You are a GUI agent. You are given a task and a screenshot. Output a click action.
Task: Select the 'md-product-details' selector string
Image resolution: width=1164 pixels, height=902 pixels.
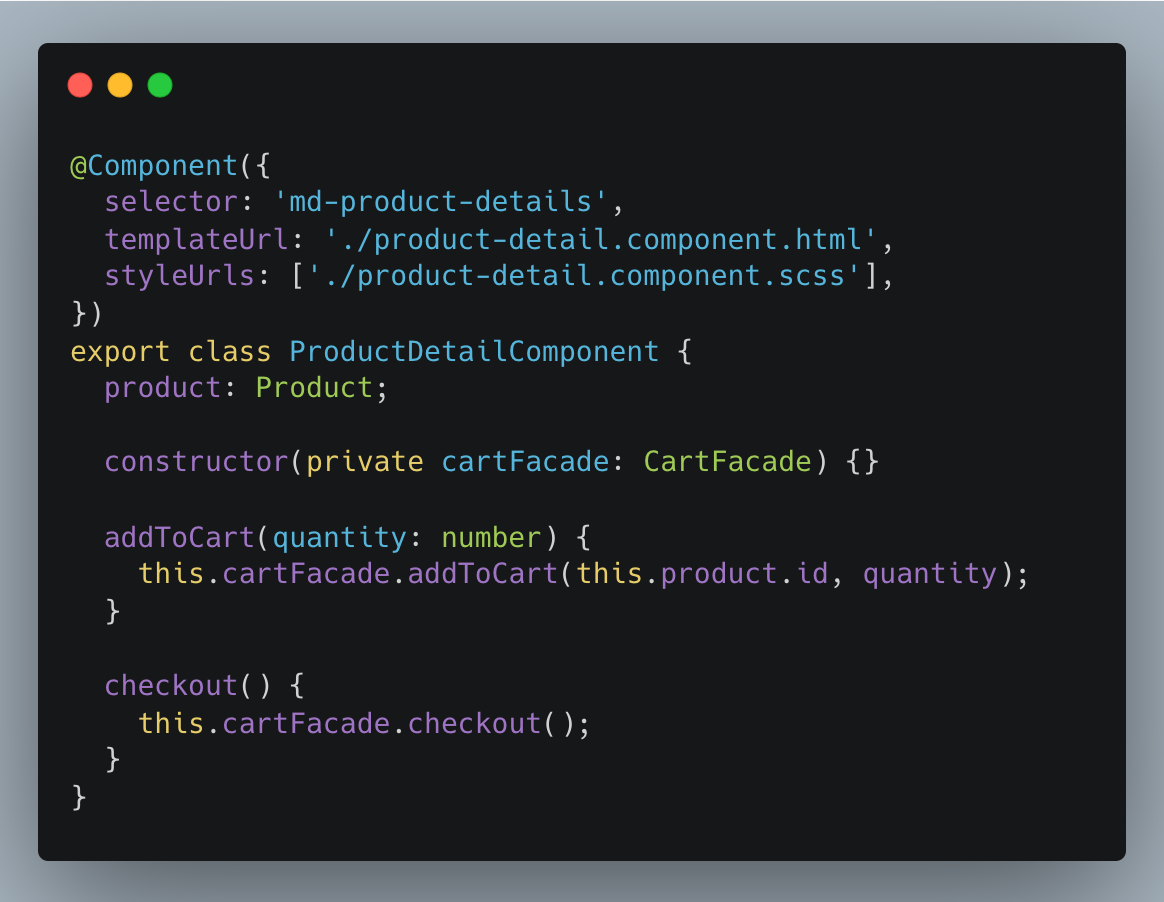pyautogui.click(x=440, y=202)
